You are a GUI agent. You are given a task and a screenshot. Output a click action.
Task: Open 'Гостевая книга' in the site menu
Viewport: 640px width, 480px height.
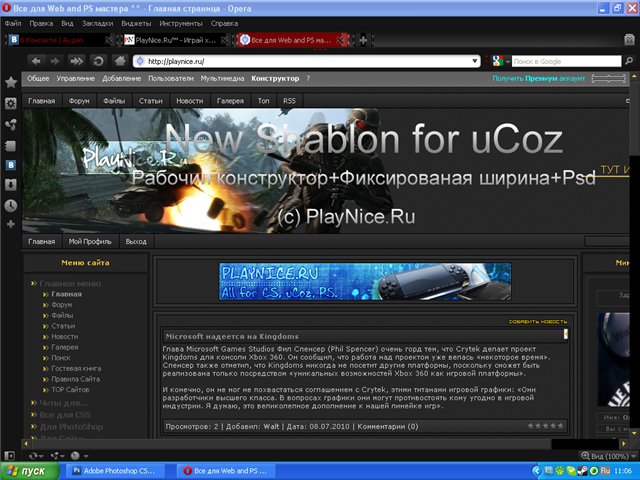coord(76,368)
